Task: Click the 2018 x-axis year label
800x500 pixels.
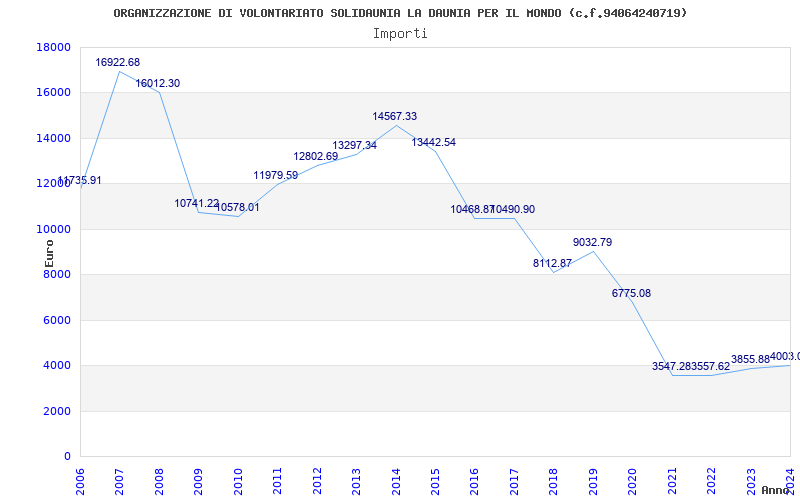Action: (x=554, y=482)
